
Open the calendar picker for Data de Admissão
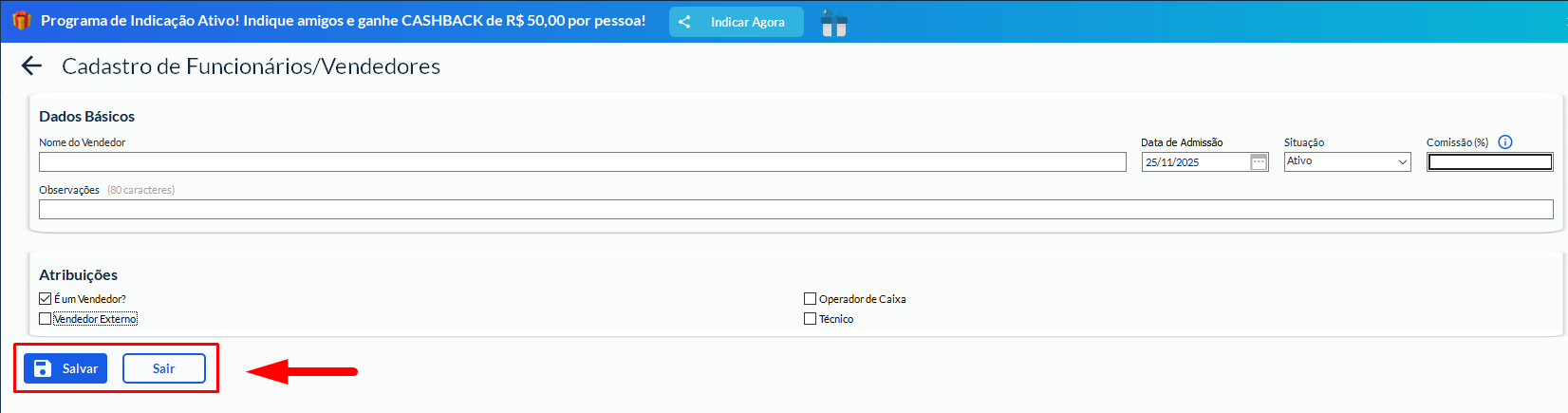1259,162
